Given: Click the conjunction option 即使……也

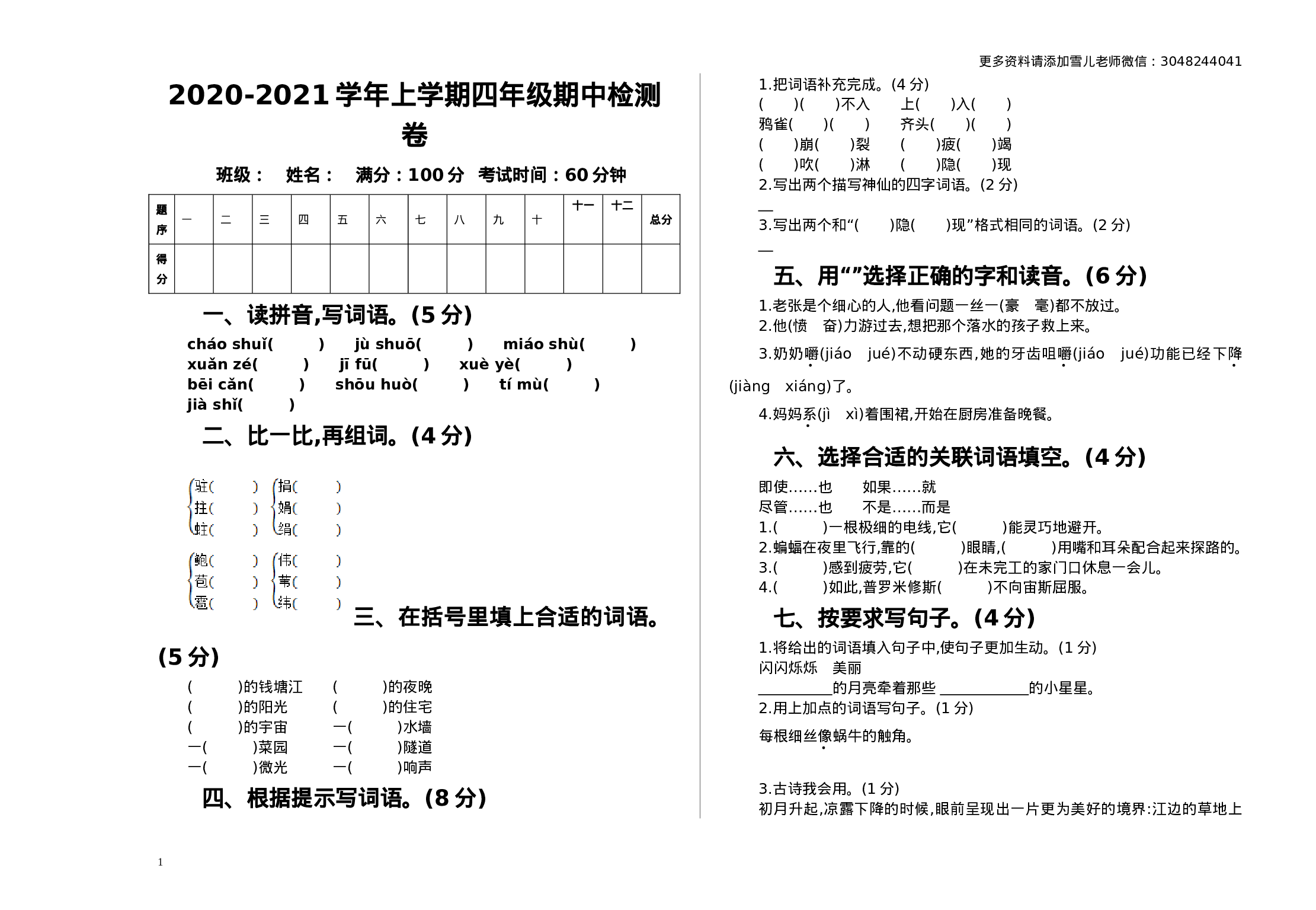Looking at the screenshot, I should (795, 487).
